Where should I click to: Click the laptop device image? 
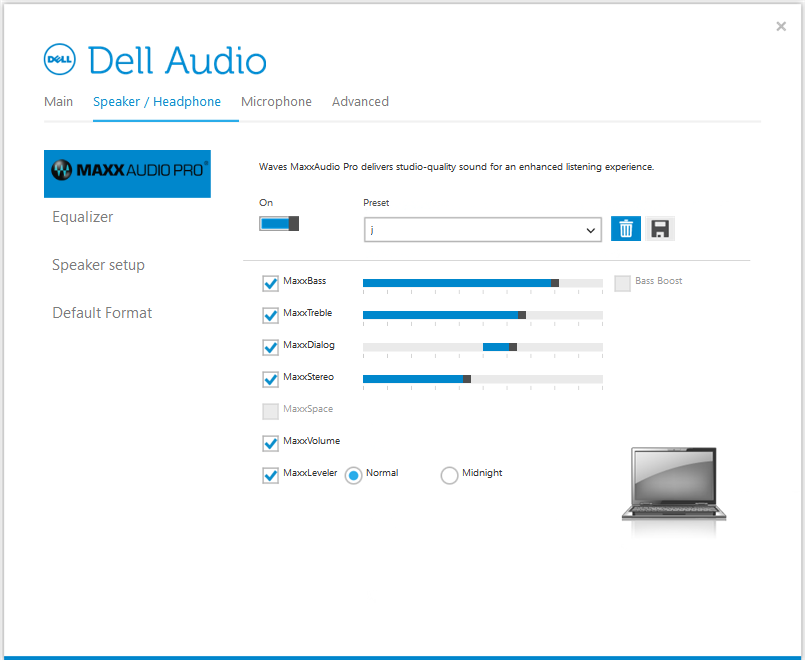pos(673,485)
